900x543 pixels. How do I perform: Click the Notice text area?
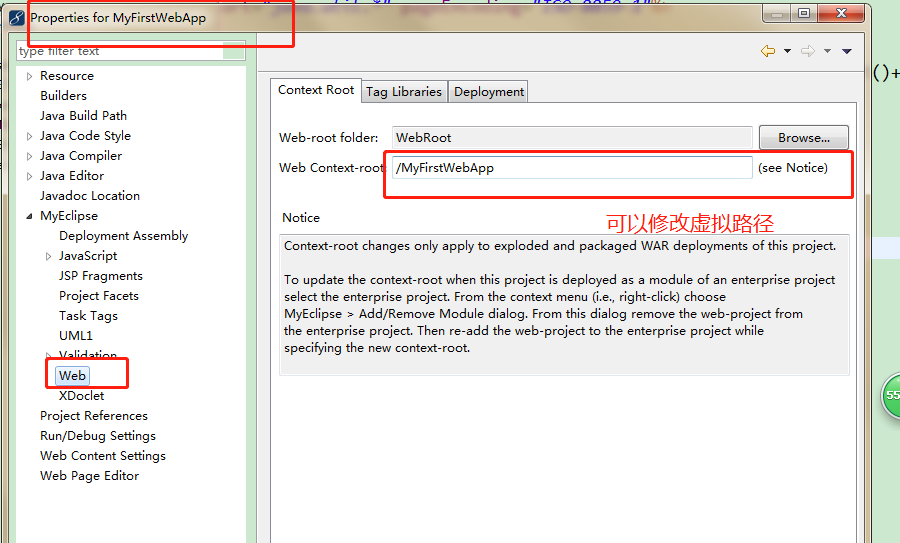click(x=564, y=305)
